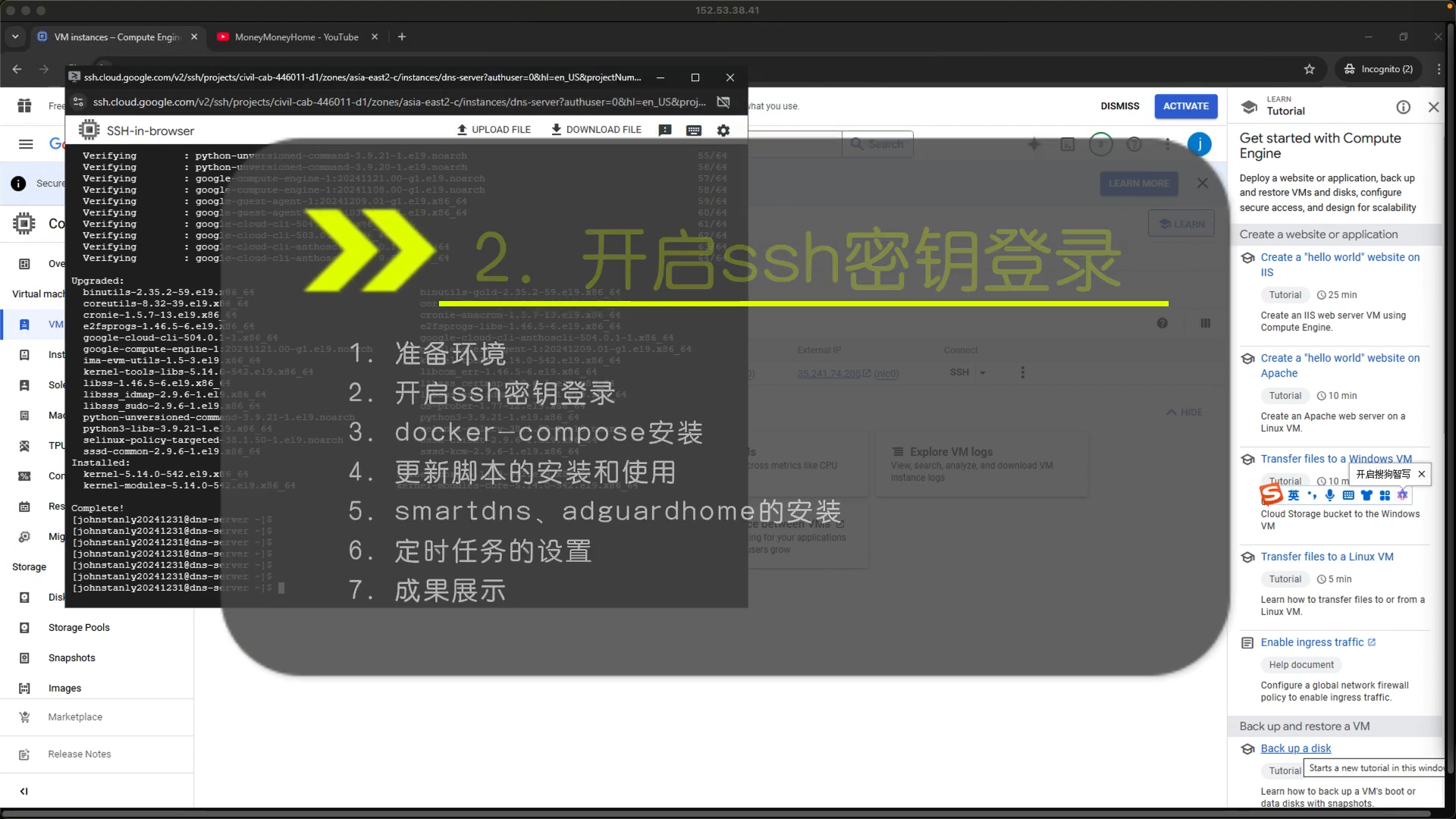Open the Incognito (2) profile button
Viewport: 1456px width, 819px height.
point(1379,69)
